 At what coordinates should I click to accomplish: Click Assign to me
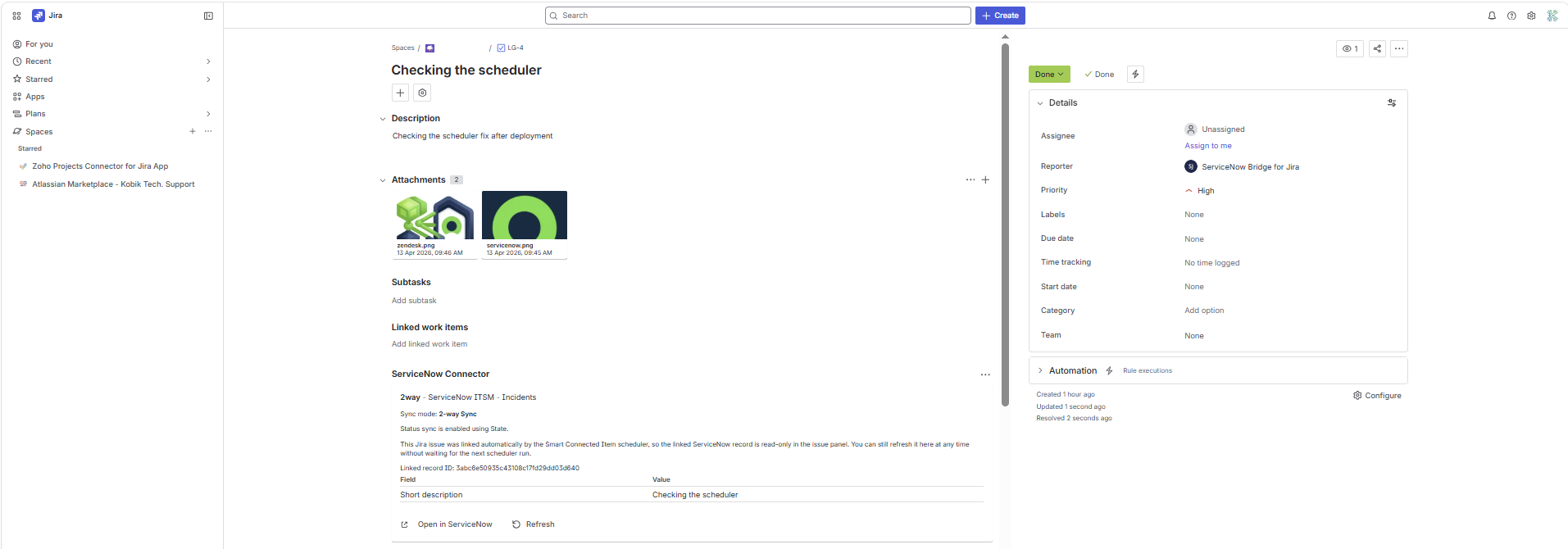coord(1207,146)
